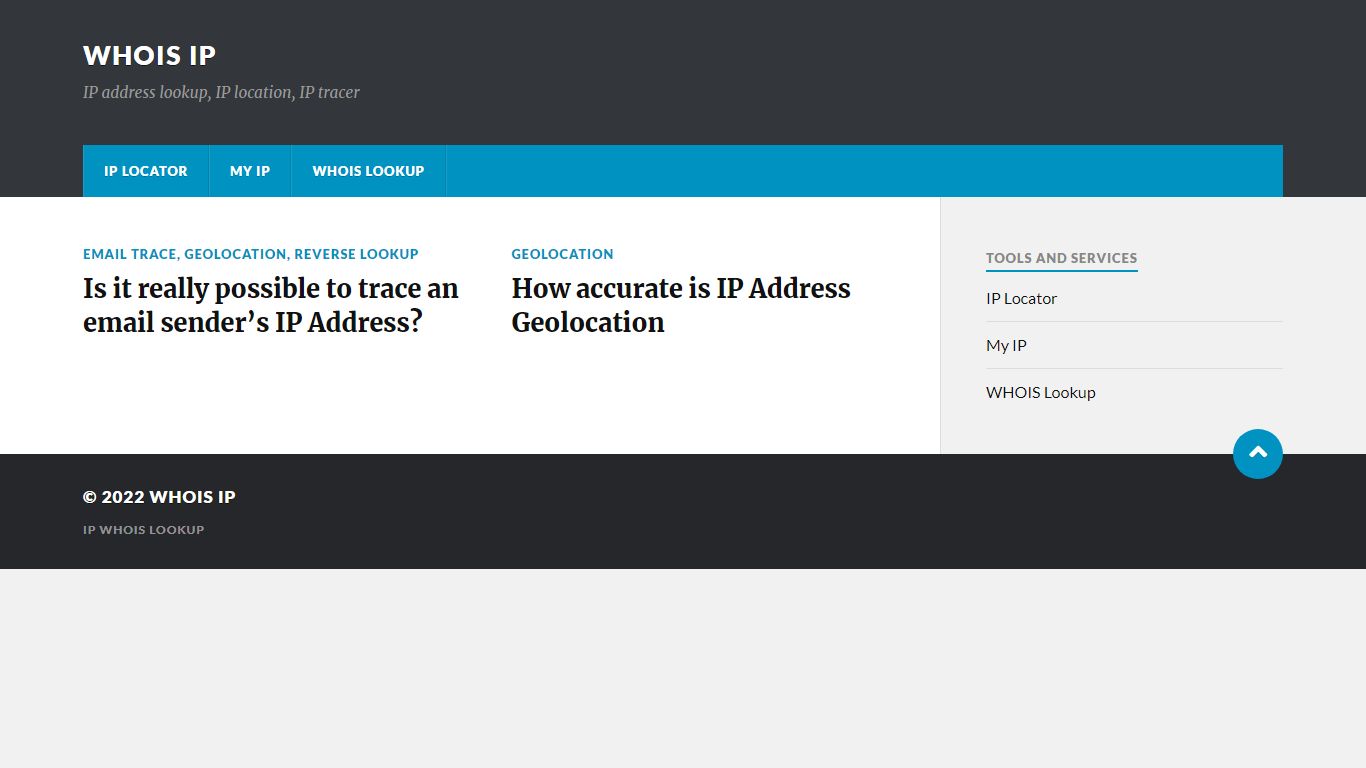This screenshot has height=768, width=1366.
Task: Open GEOLOCATION category above the email article
Action: (235, 254)
